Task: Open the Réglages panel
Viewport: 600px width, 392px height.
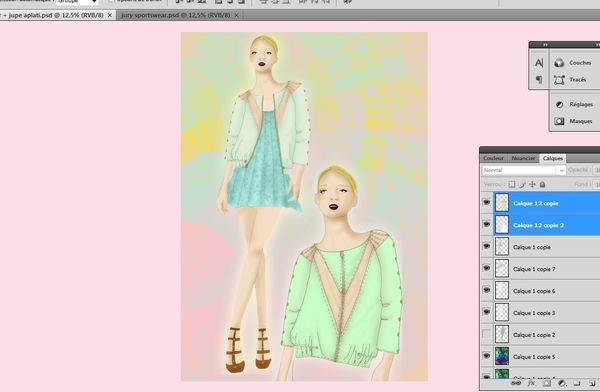Action: [574, 104]
